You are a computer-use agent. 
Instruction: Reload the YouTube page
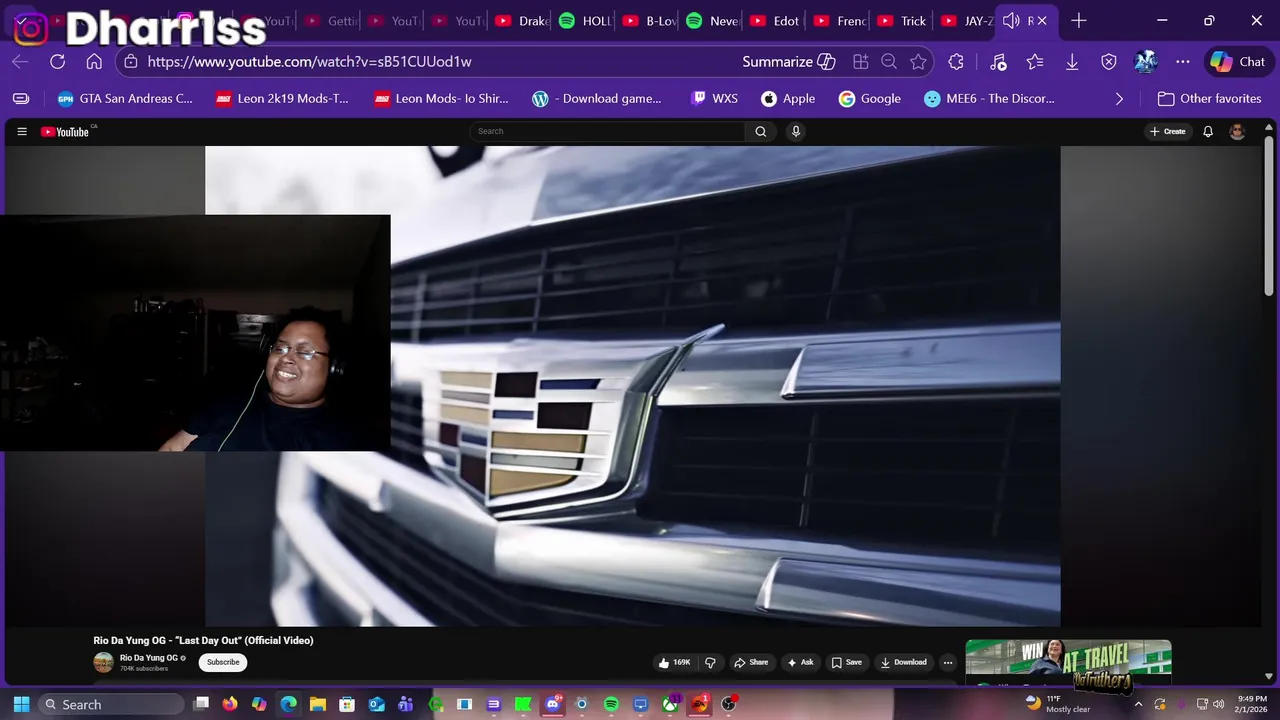(57, 62)
